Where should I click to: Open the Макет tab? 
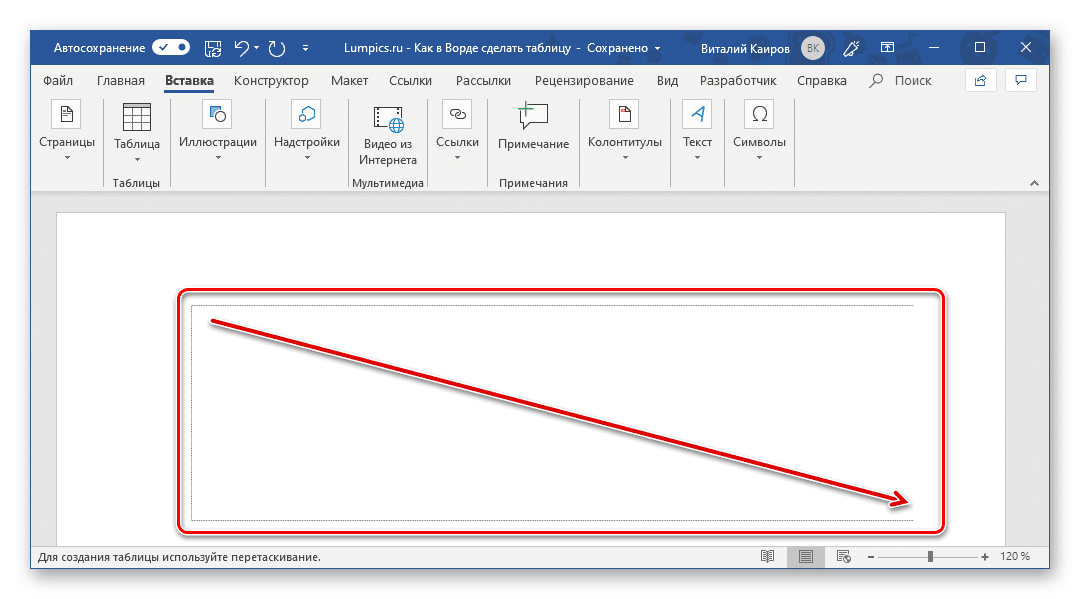349,81
